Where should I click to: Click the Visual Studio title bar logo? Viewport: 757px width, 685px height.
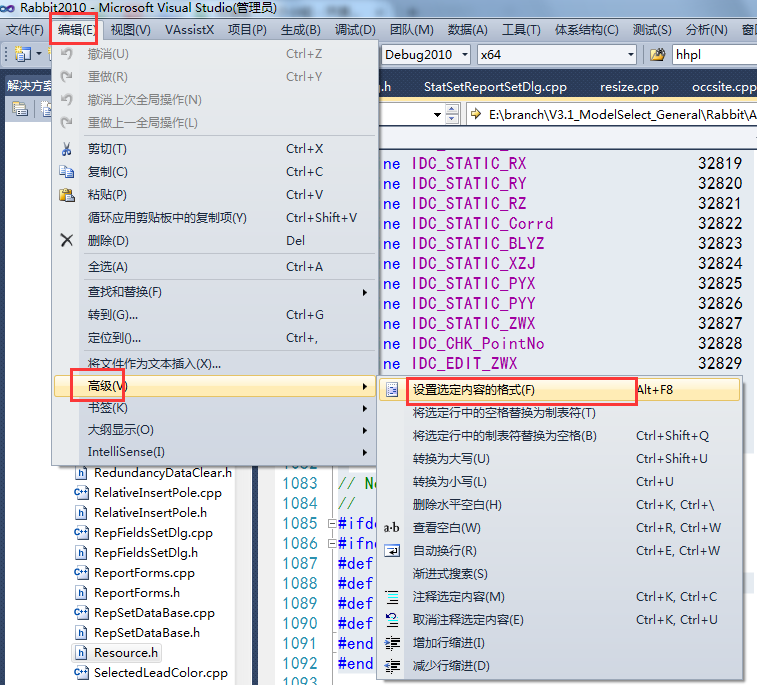[x=7, y=8]
